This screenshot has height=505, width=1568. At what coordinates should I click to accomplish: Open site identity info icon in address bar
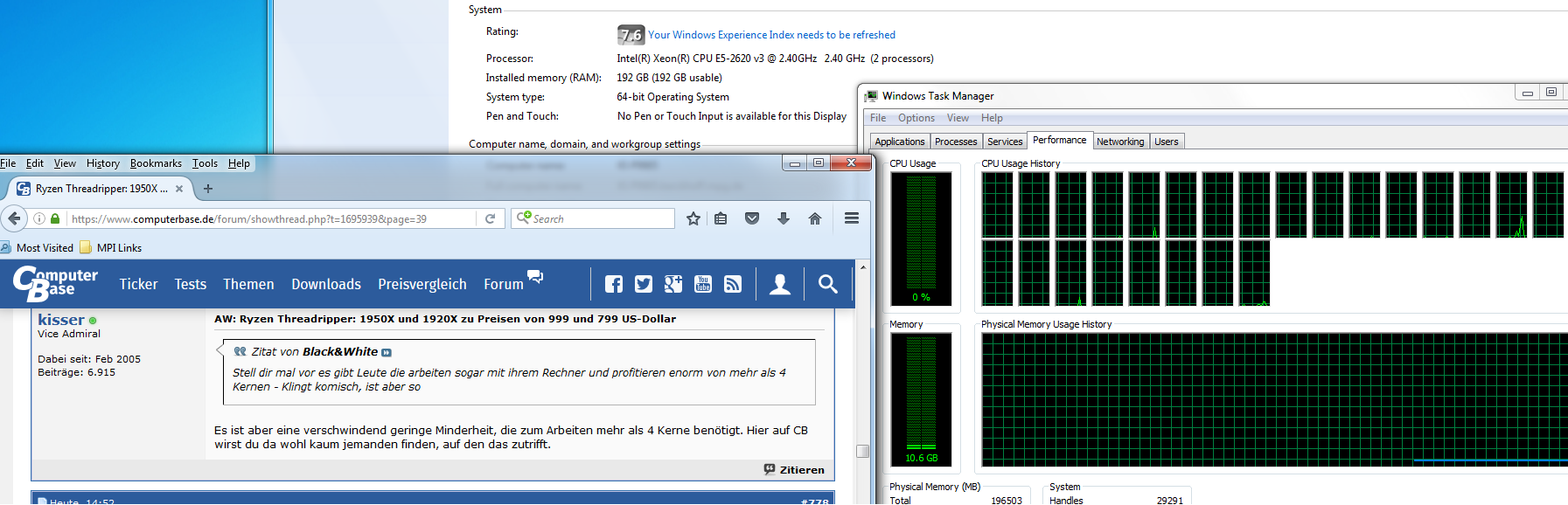[x=39, y=218]
